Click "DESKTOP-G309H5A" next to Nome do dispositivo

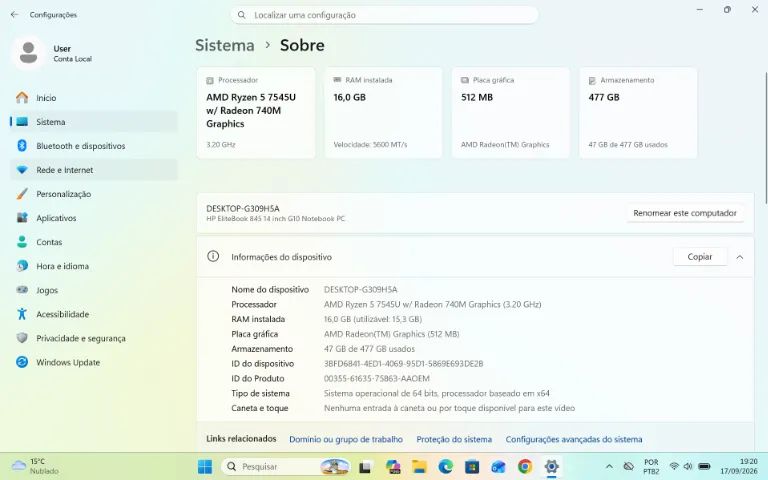tap(360, 289)
